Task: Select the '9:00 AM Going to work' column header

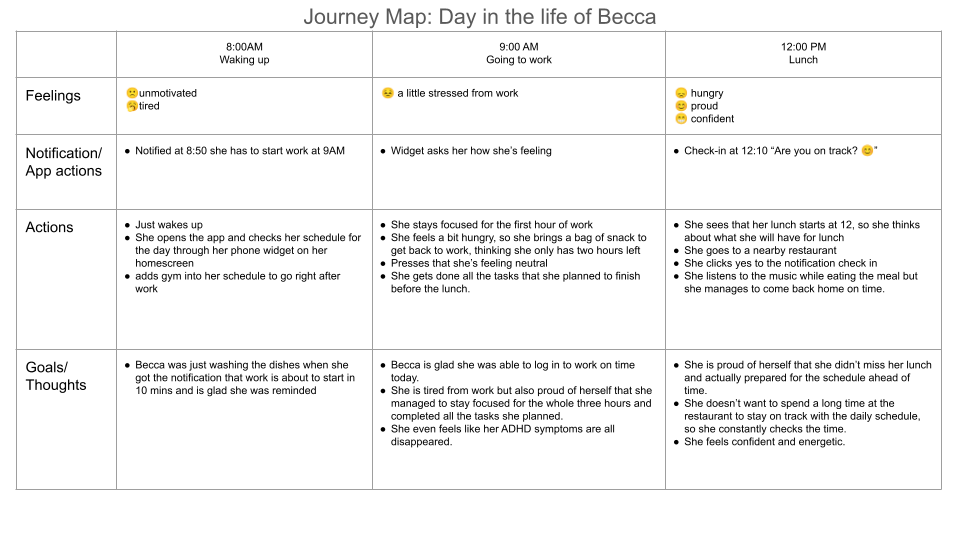Action: coord(519,53)
